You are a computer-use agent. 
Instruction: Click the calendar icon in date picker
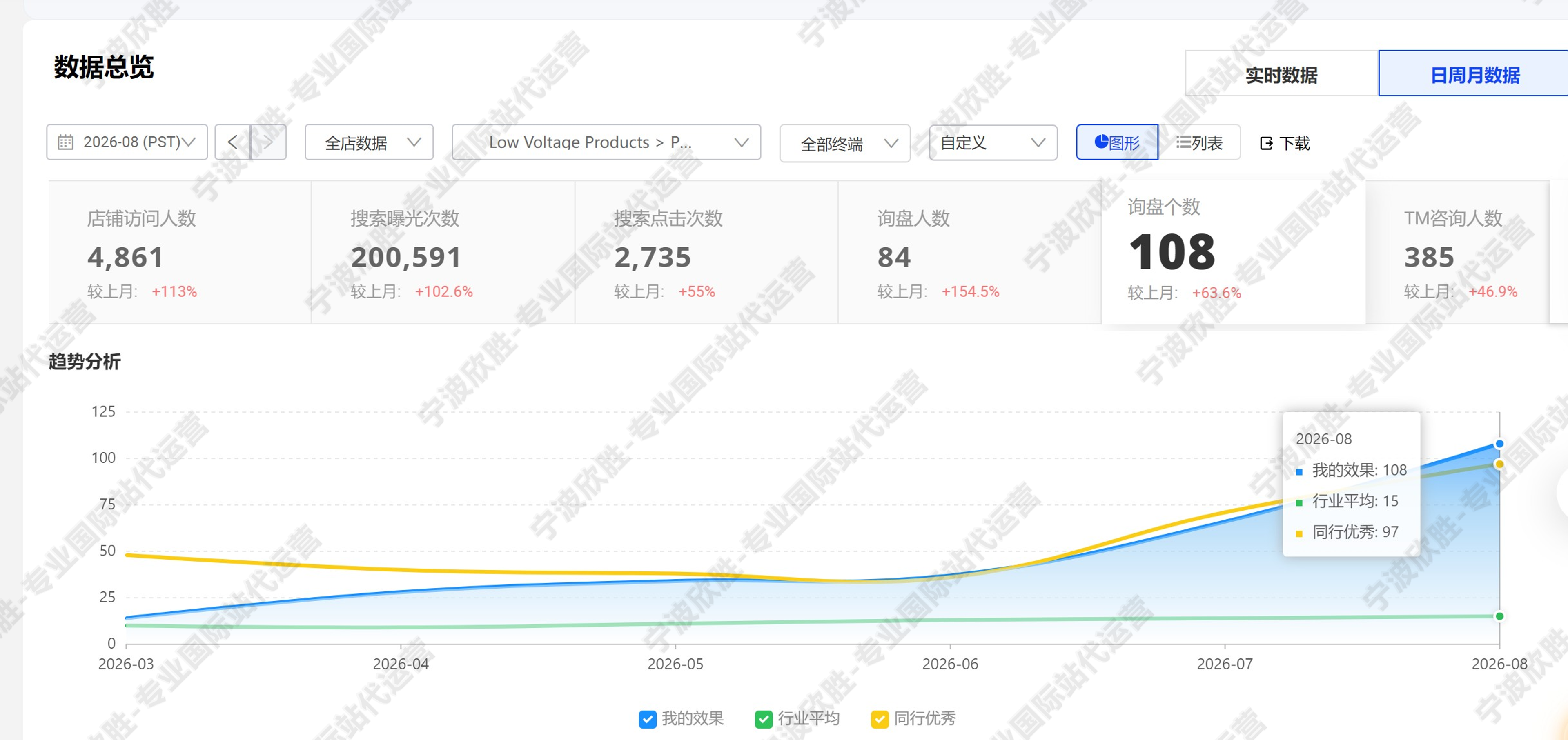65,142
